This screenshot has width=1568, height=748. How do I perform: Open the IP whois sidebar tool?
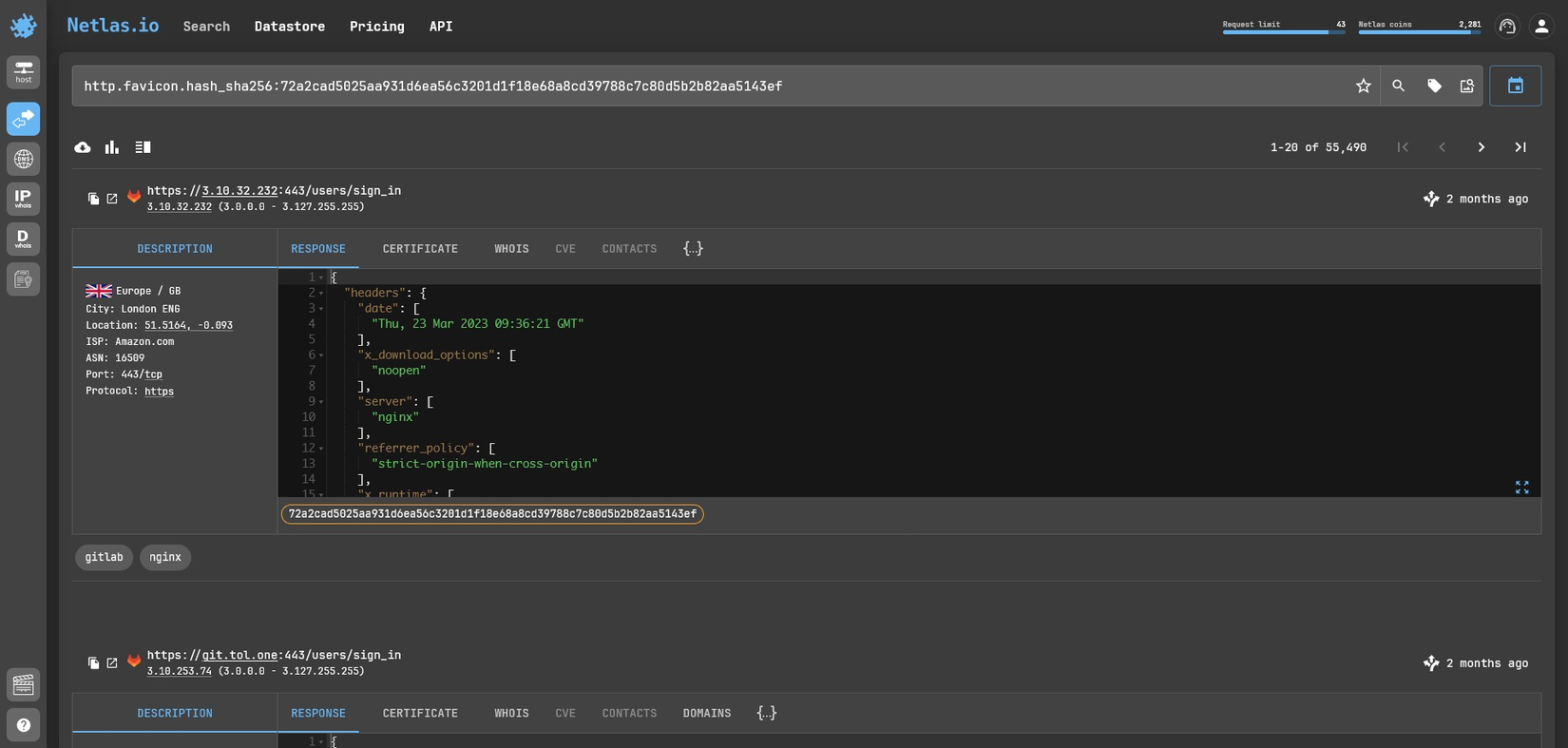23,199
